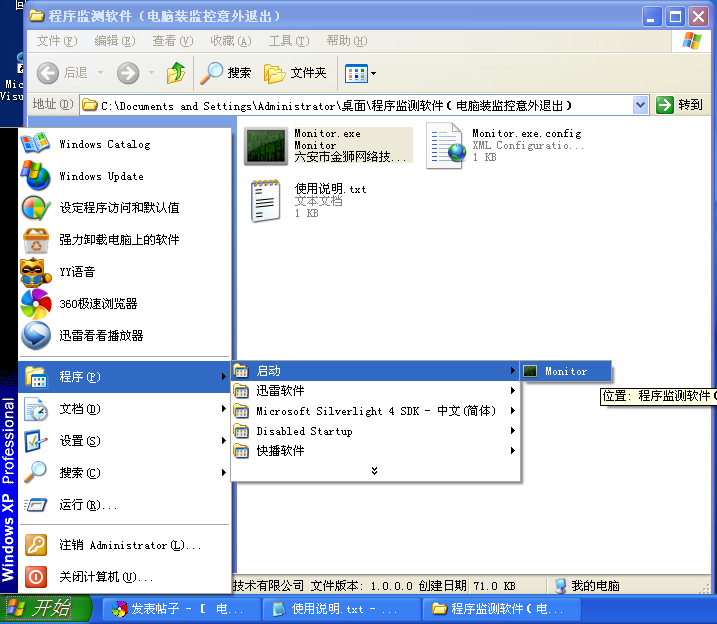Click 关闭计算机(U)... shut down entry
The image size is (717, 624).
coord(124,577)
